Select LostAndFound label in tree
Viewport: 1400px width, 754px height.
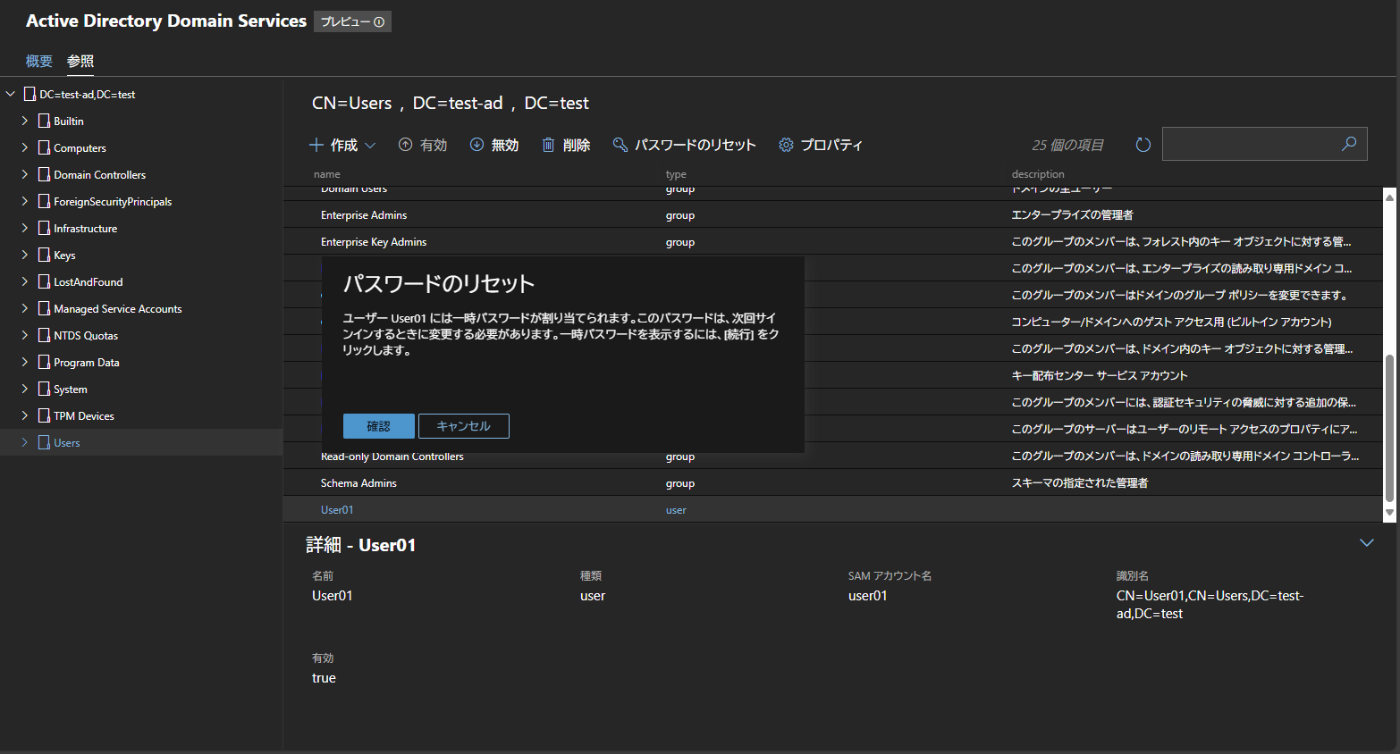click(88, 282)
